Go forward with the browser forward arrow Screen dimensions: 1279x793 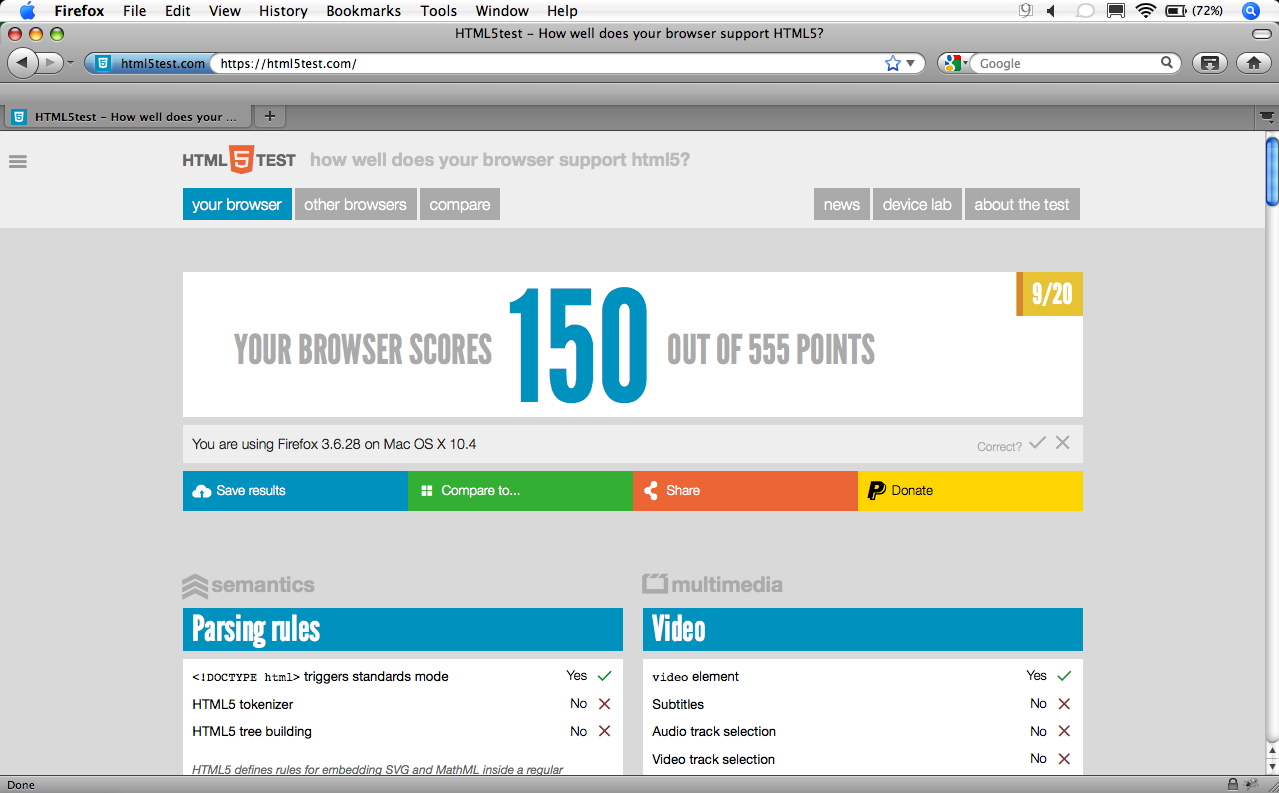pyautogui.click(x=51, y=63)
